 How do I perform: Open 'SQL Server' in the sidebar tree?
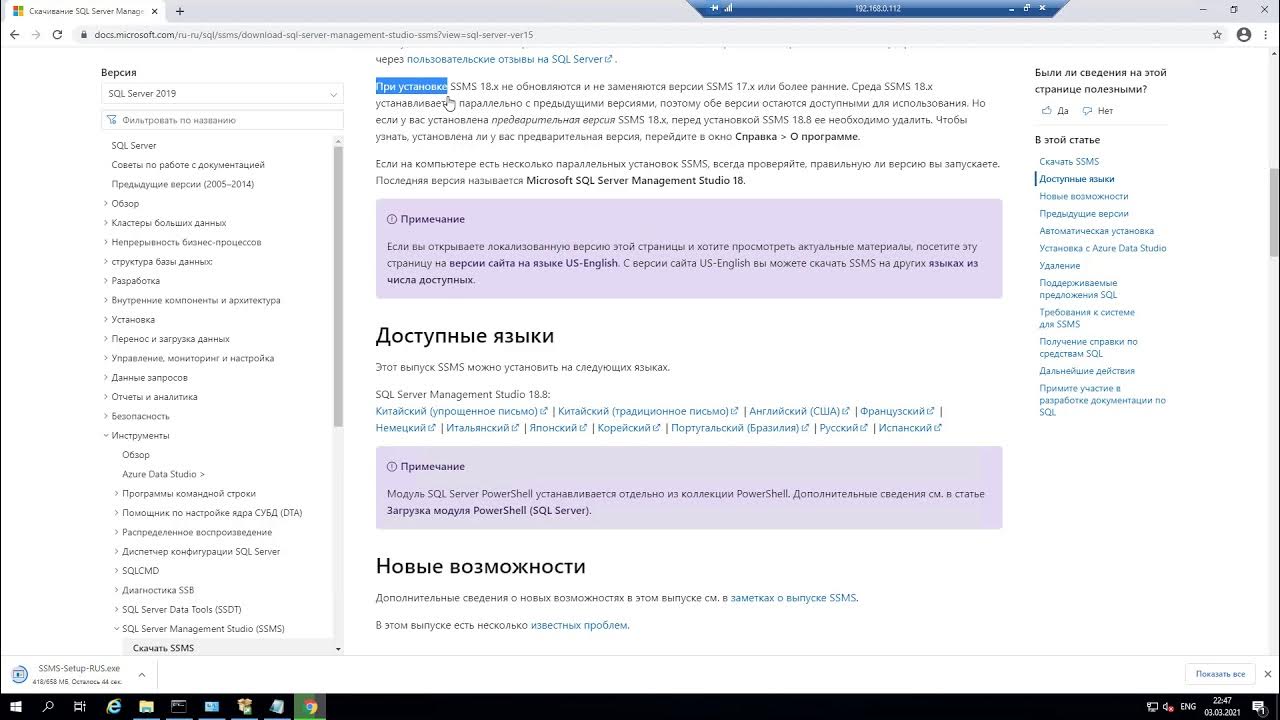tap(134, 146)
